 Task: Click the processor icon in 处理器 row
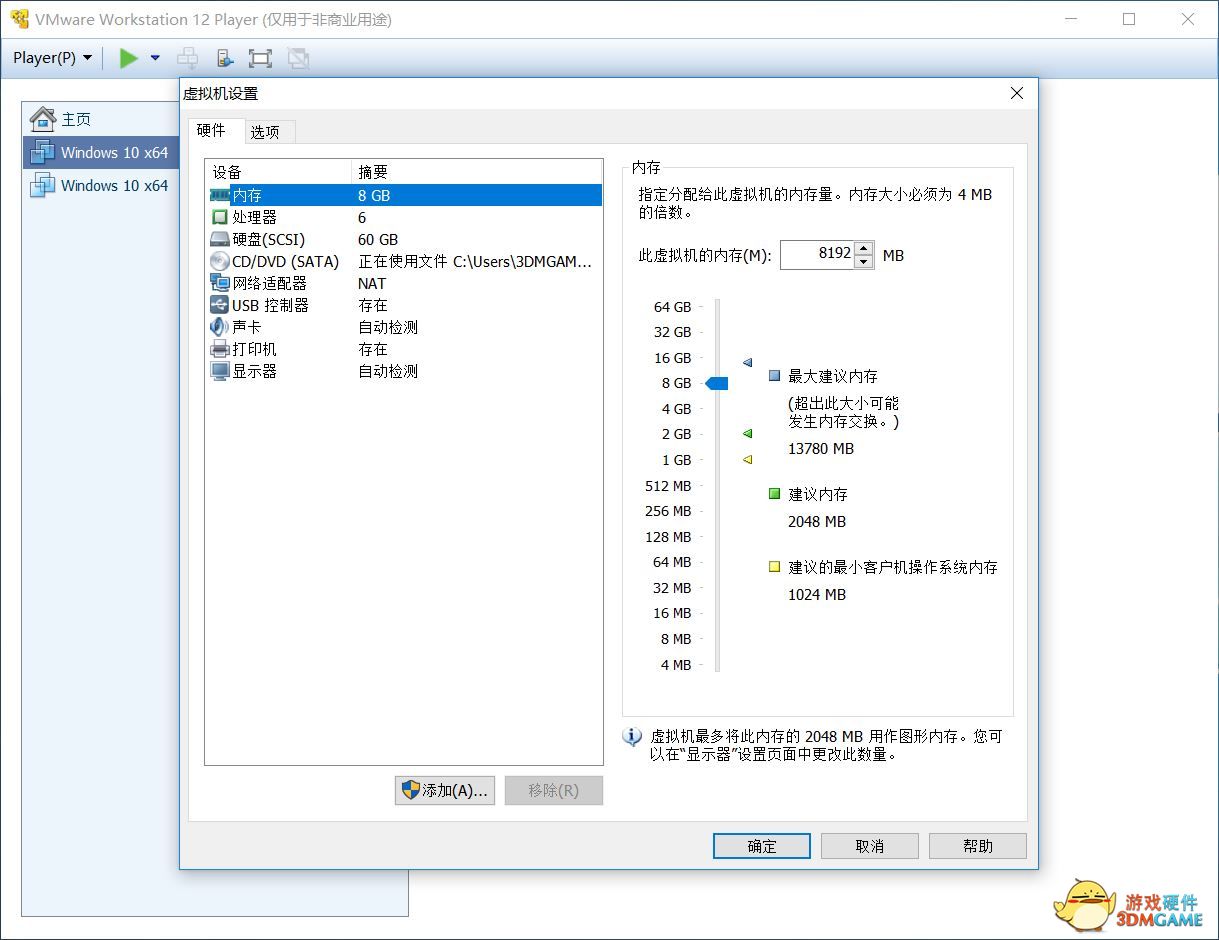pos(220,217)
